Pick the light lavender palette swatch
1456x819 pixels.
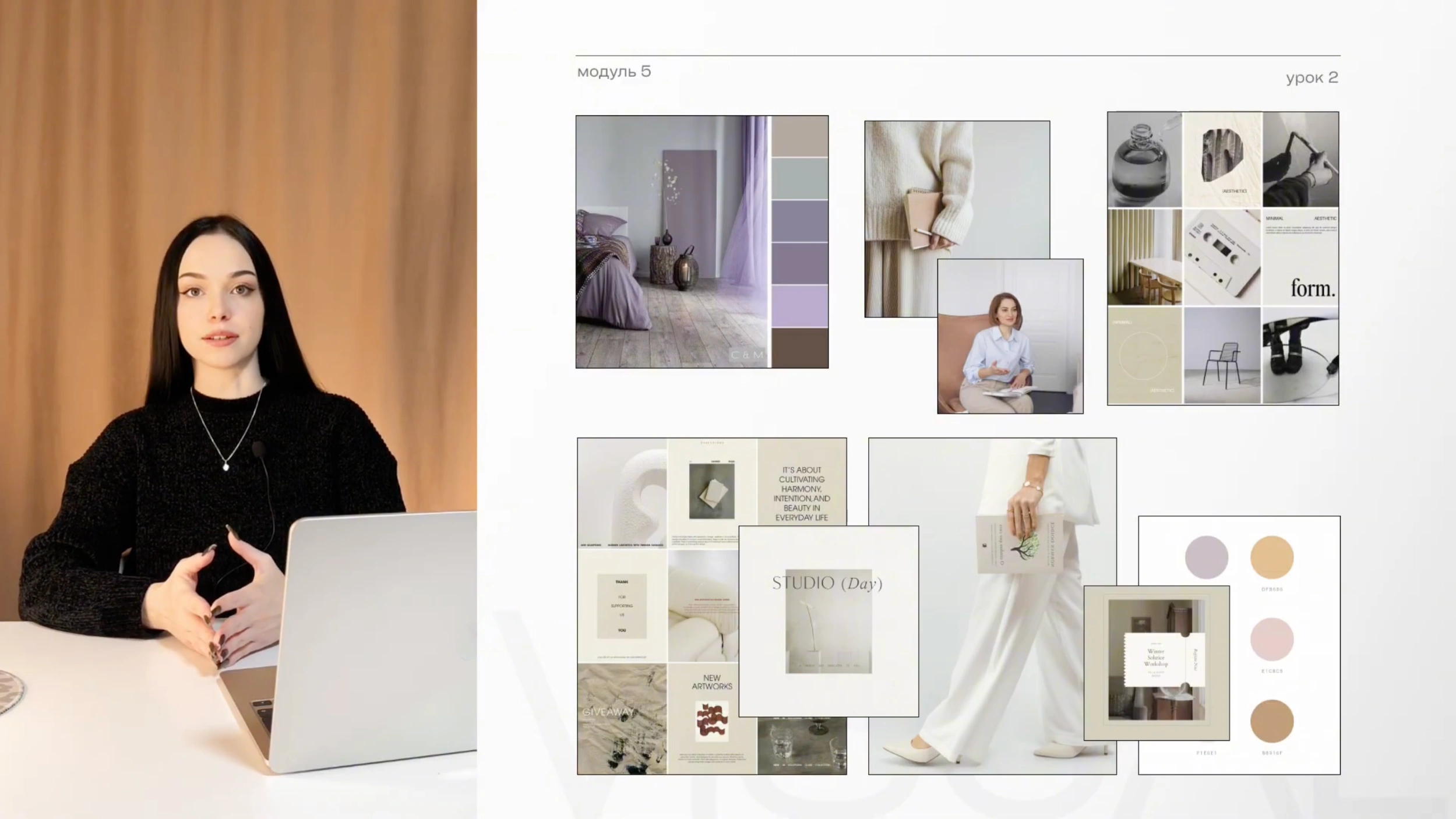[x=800, y=306]
